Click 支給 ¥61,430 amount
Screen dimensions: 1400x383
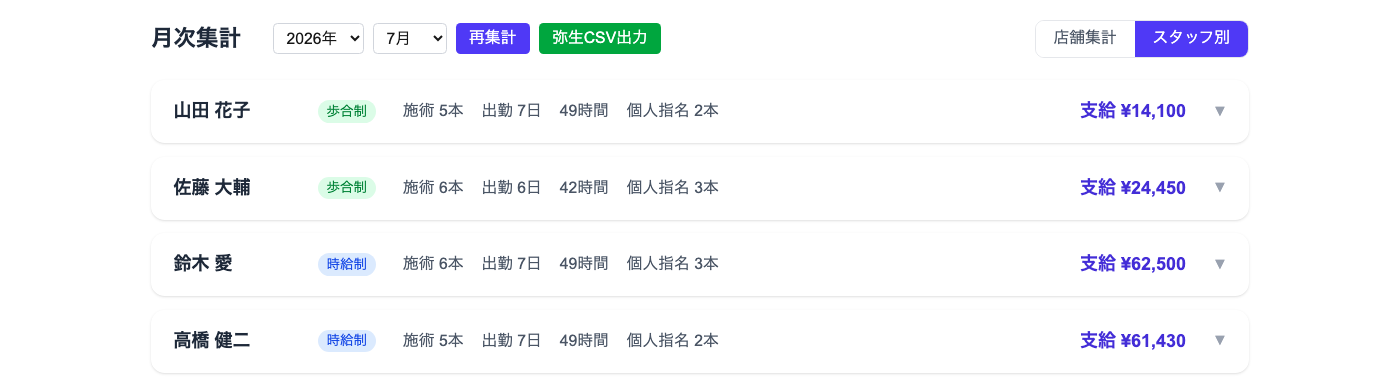tap(1133, 340)
